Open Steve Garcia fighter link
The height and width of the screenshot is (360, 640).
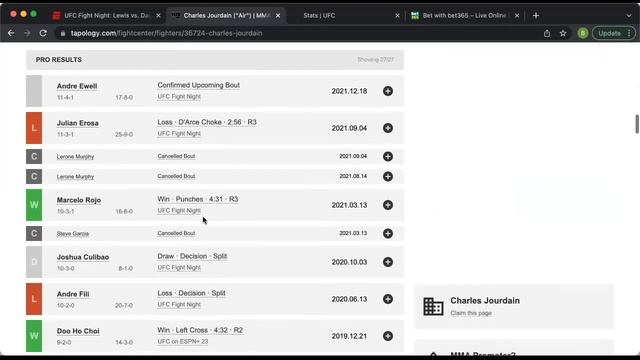click(73, 233)
